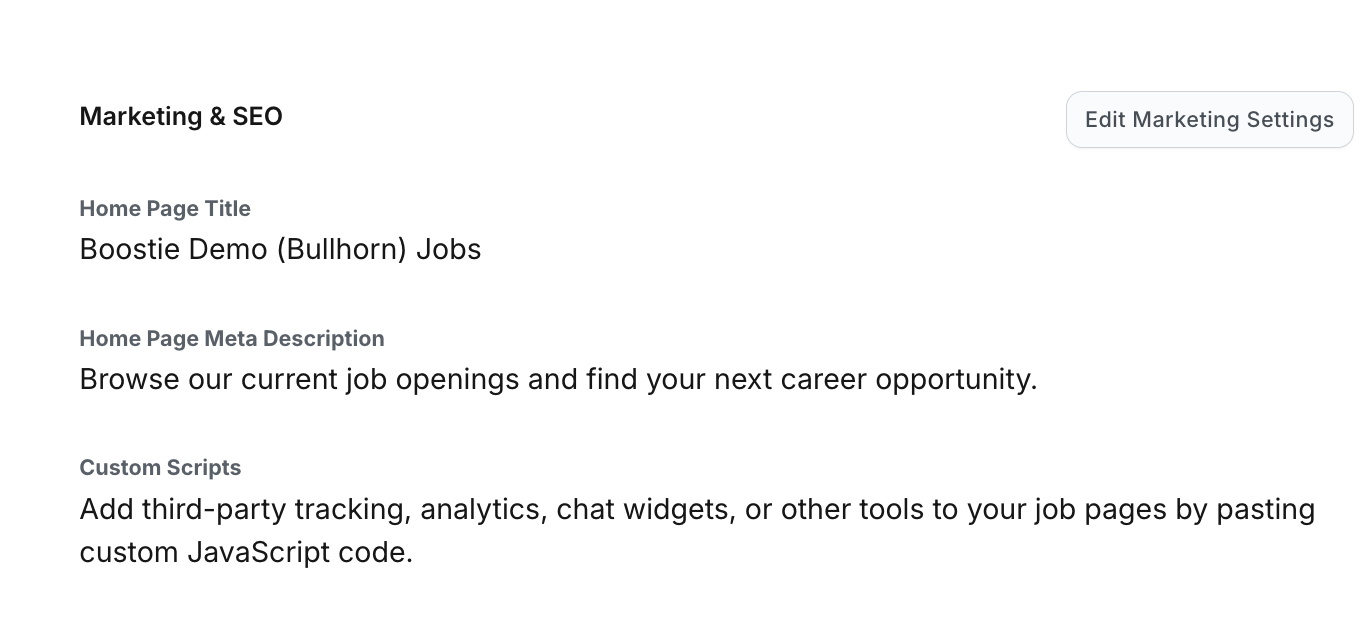
Task: Click the word Bullhorn in the page title
Action: [340, 249]
